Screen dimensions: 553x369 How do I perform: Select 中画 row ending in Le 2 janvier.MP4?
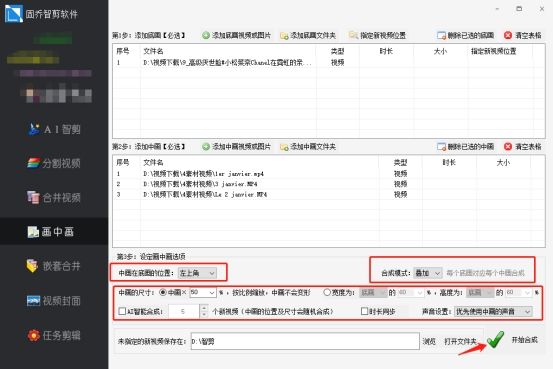(205, 194)
